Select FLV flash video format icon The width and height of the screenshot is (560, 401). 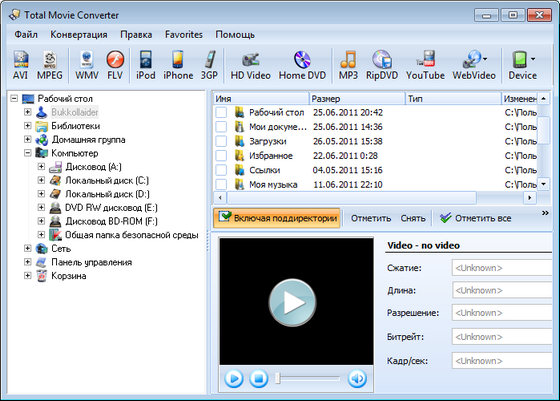tap(115, 65)
